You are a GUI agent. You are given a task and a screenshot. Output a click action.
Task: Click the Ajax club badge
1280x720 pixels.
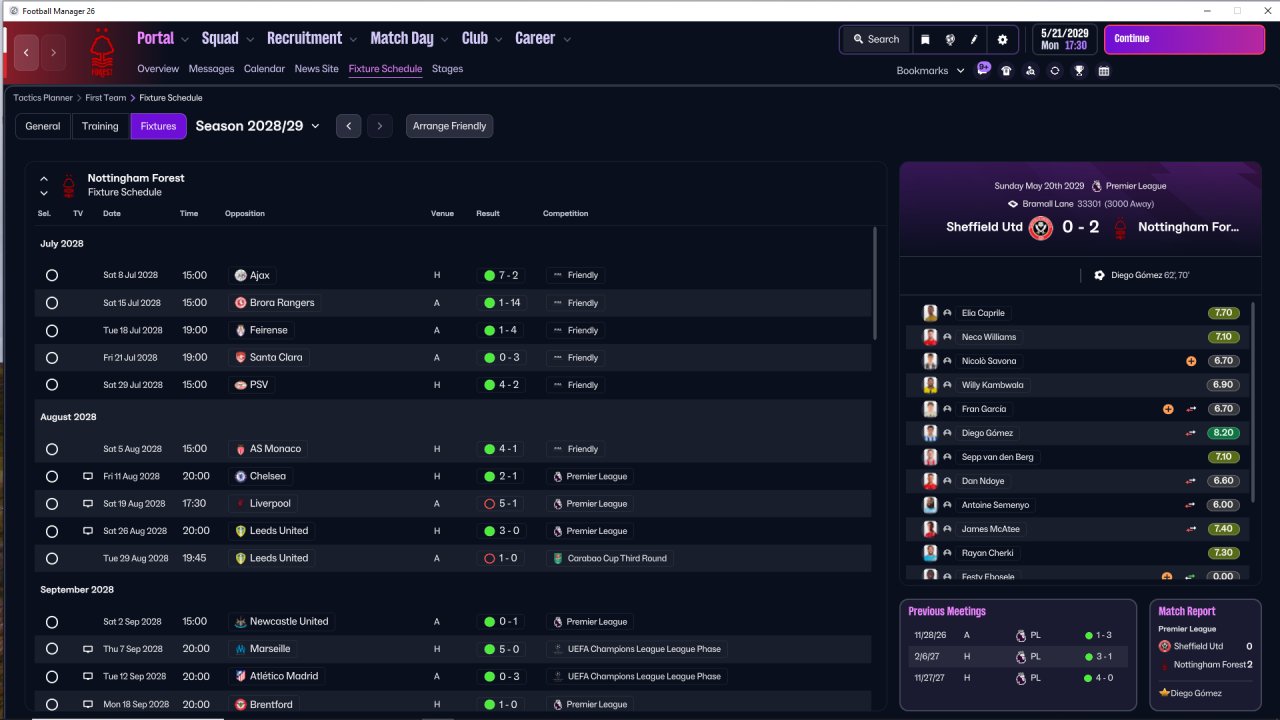(240, 275)
